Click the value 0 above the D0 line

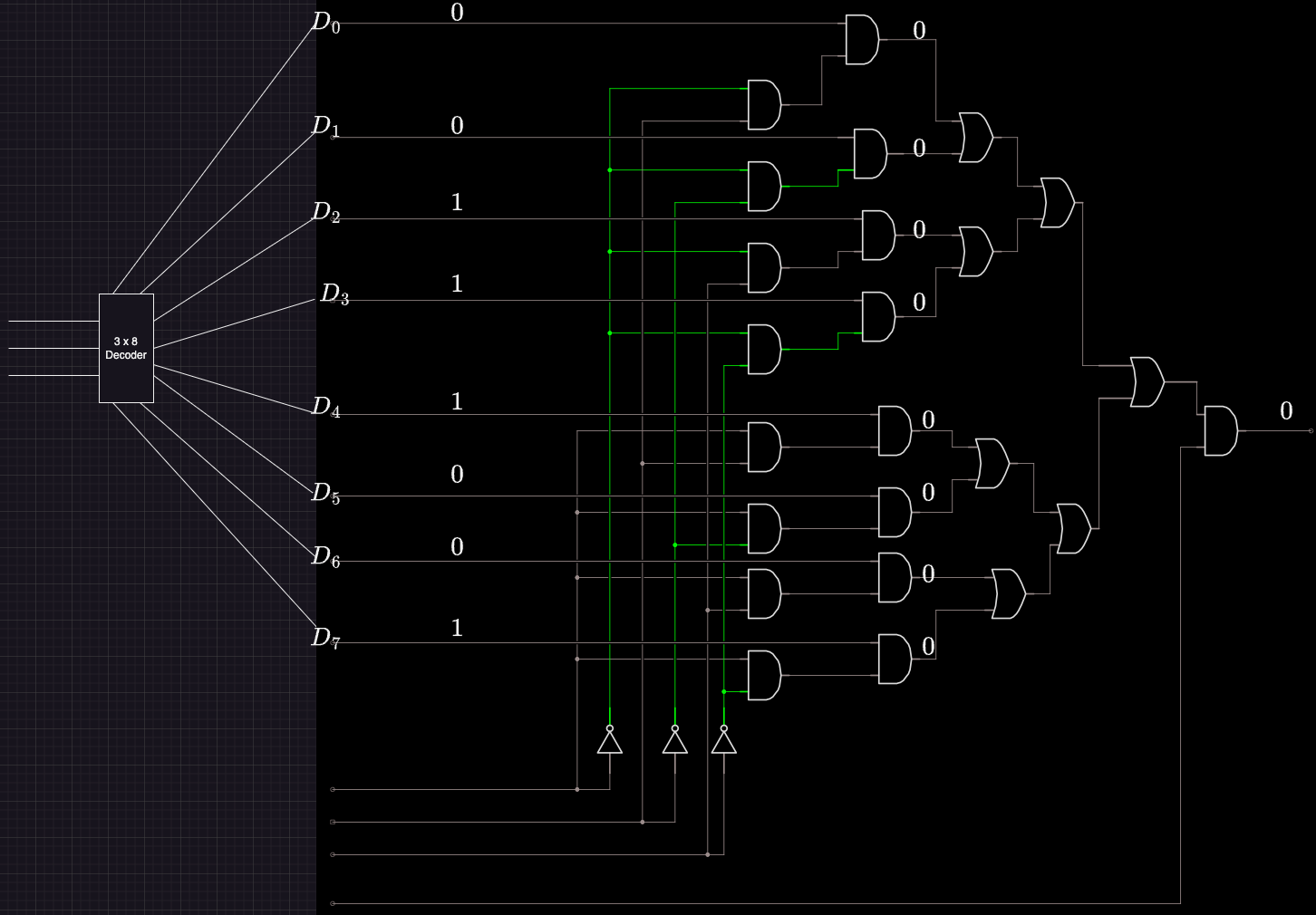tap(457, 13)
